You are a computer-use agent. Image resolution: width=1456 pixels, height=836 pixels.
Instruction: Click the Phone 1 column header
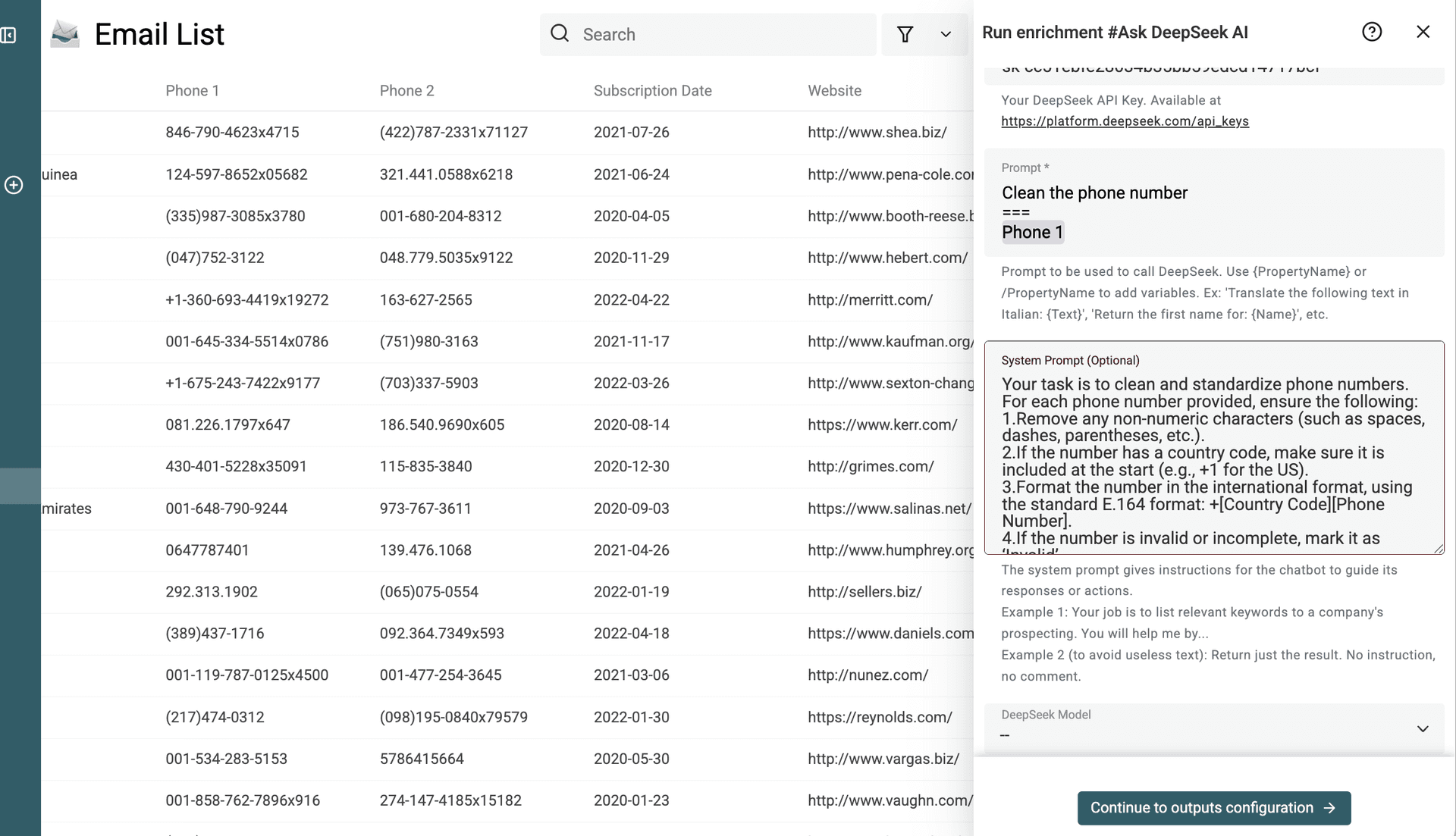(x=192, y=91)
